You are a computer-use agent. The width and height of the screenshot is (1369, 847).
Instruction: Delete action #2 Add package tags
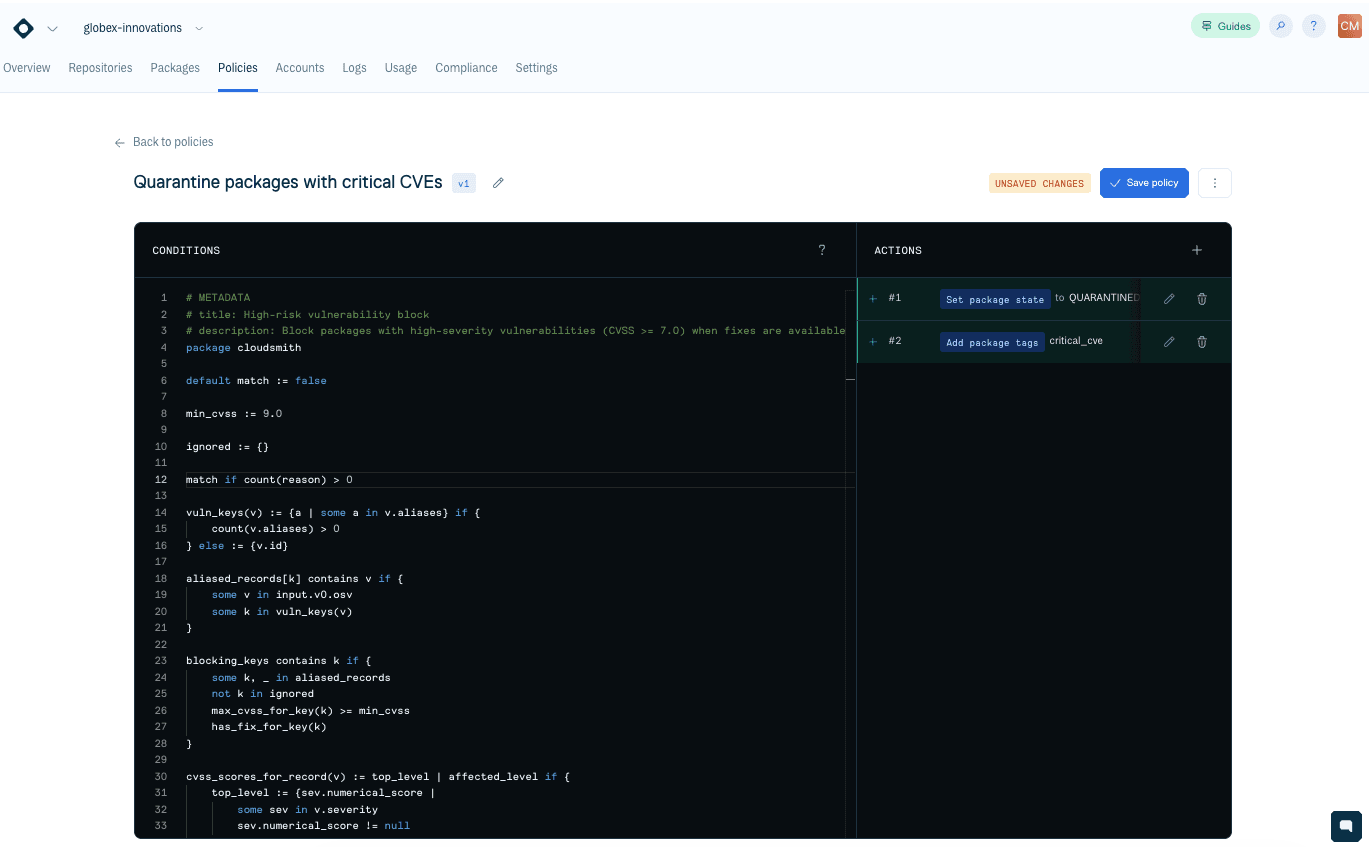click(1202, 342)
